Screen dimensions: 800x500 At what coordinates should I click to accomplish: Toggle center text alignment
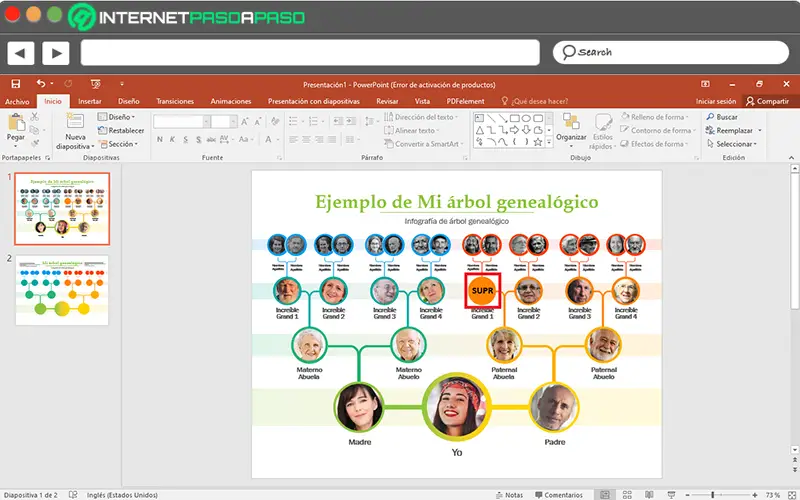[306, 139]
